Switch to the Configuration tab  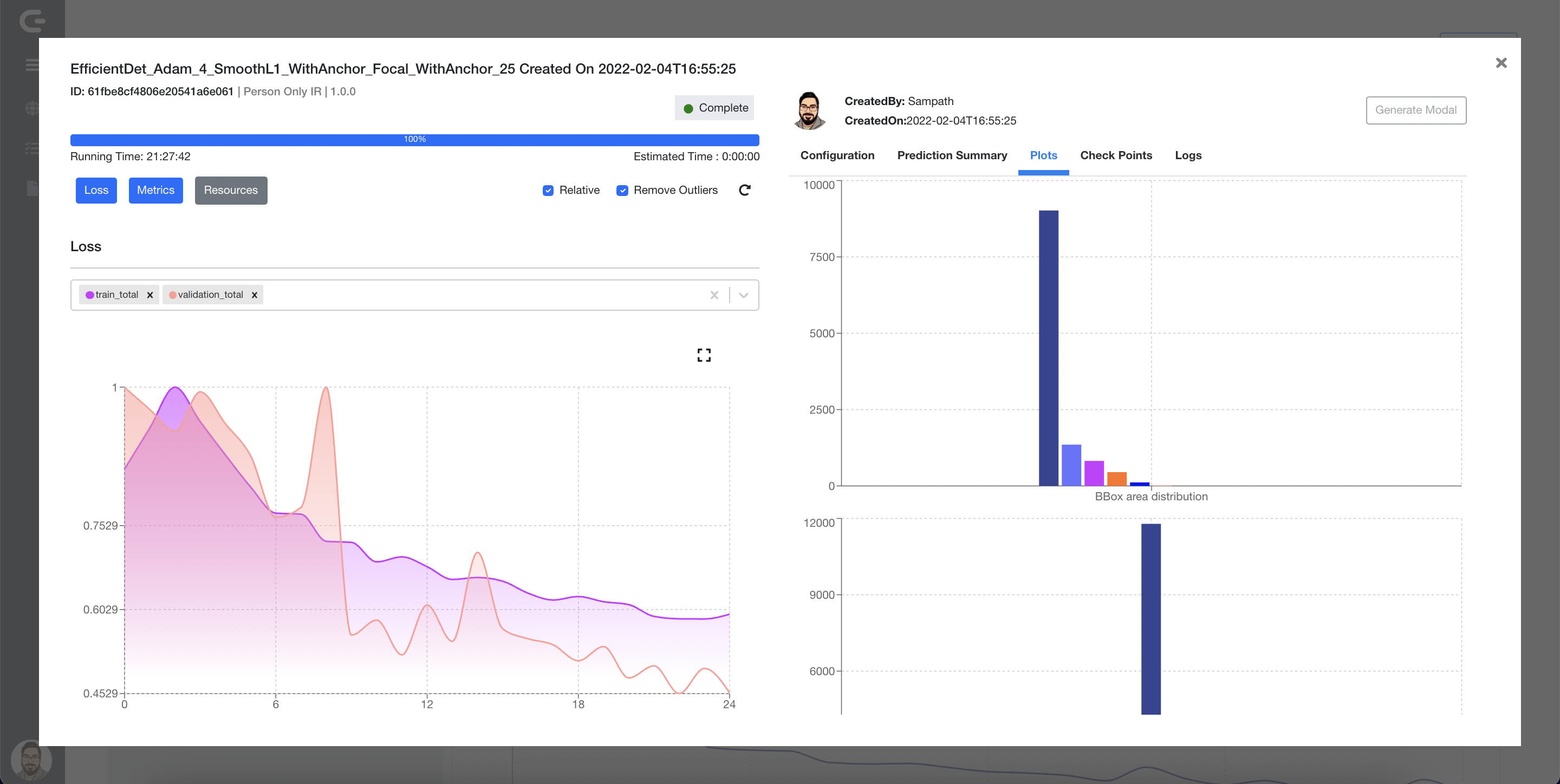point(837,155)
